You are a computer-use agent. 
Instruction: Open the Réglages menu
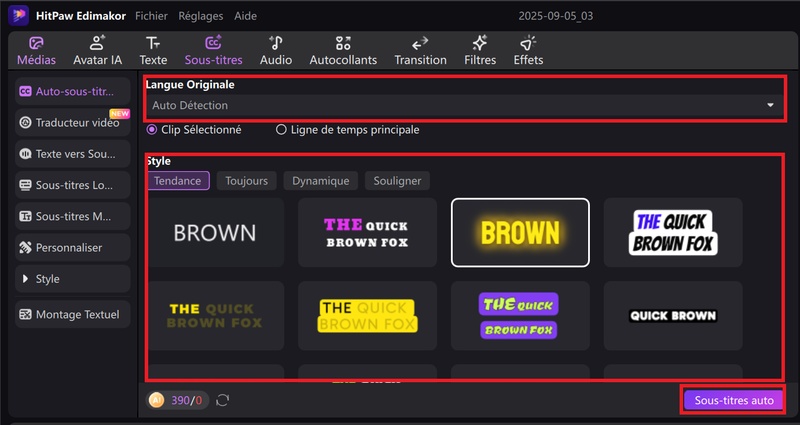(x=200, y=17)
